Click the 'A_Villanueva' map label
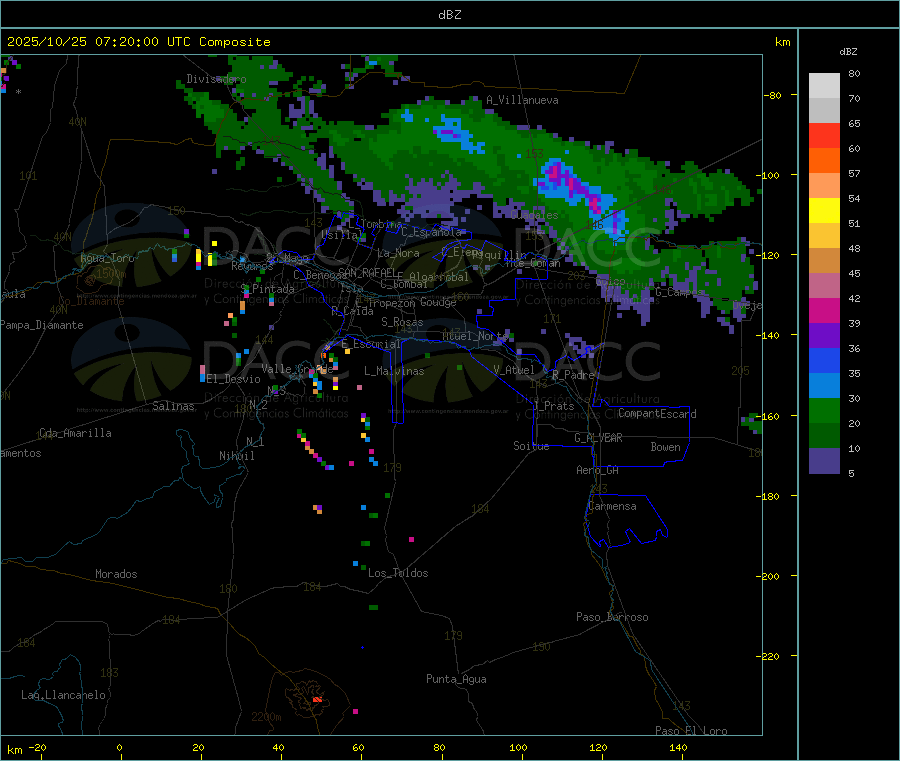Screen dimensions: 900x761 [x=522, y=100]
